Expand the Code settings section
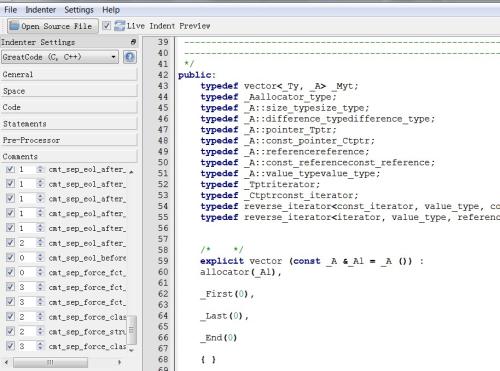The image size is (500, 371). coord(69,107)
